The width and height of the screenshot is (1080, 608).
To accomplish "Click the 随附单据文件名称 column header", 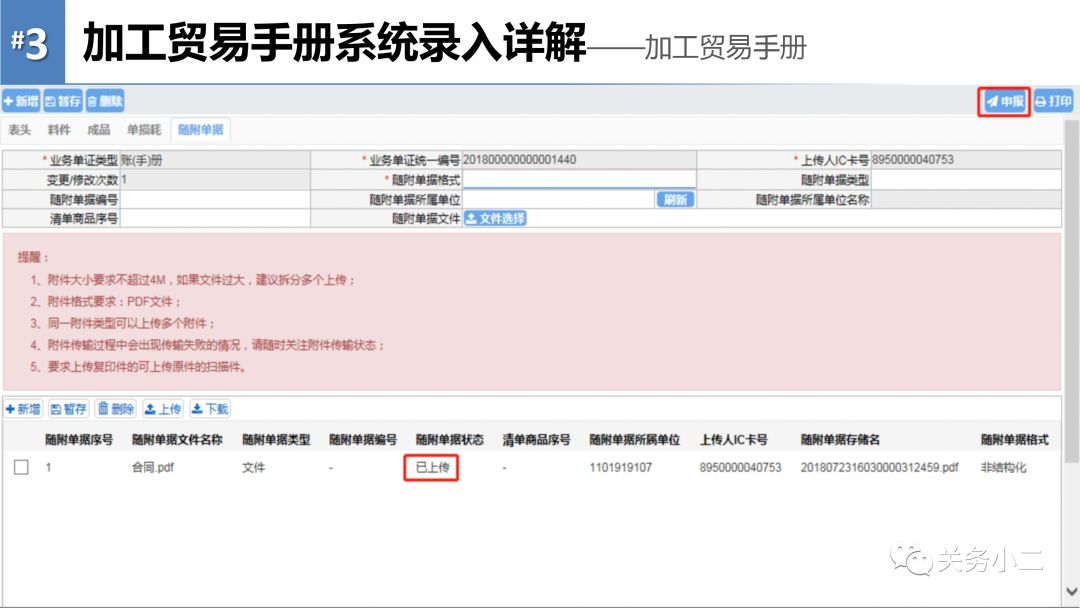I will [x=177, y=439].
